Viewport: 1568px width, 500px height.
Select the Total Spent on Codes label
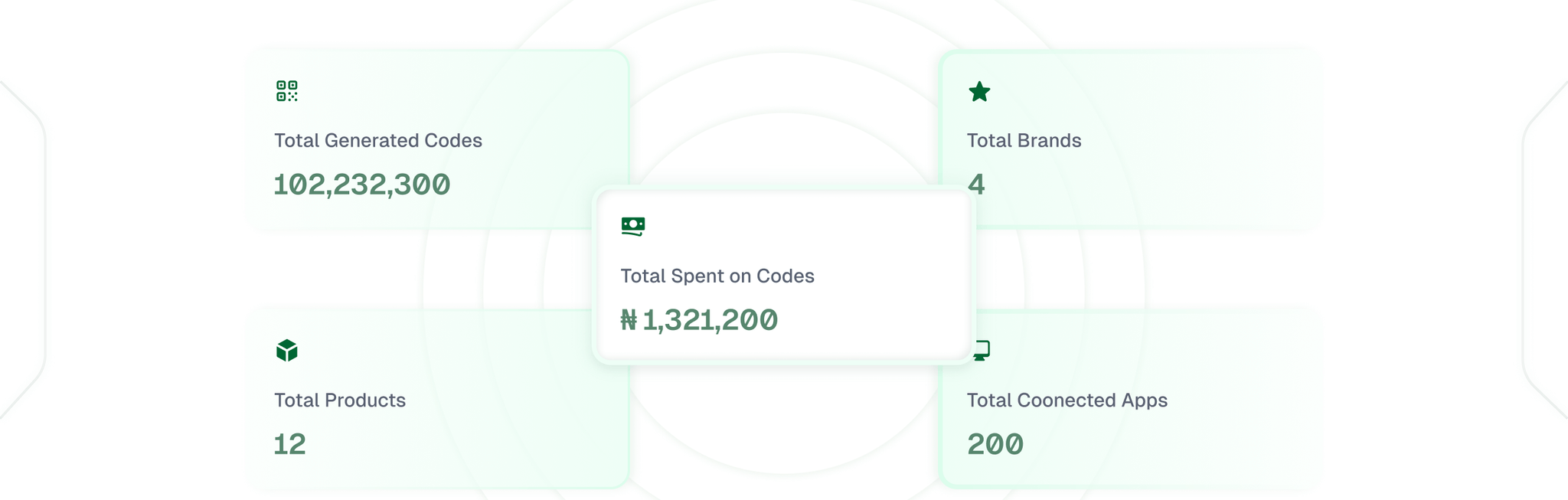point(717,276)
